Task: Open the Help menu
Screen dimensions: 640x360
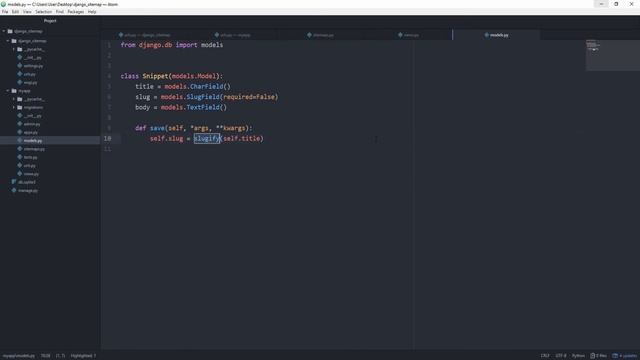Action: (92, 12)
